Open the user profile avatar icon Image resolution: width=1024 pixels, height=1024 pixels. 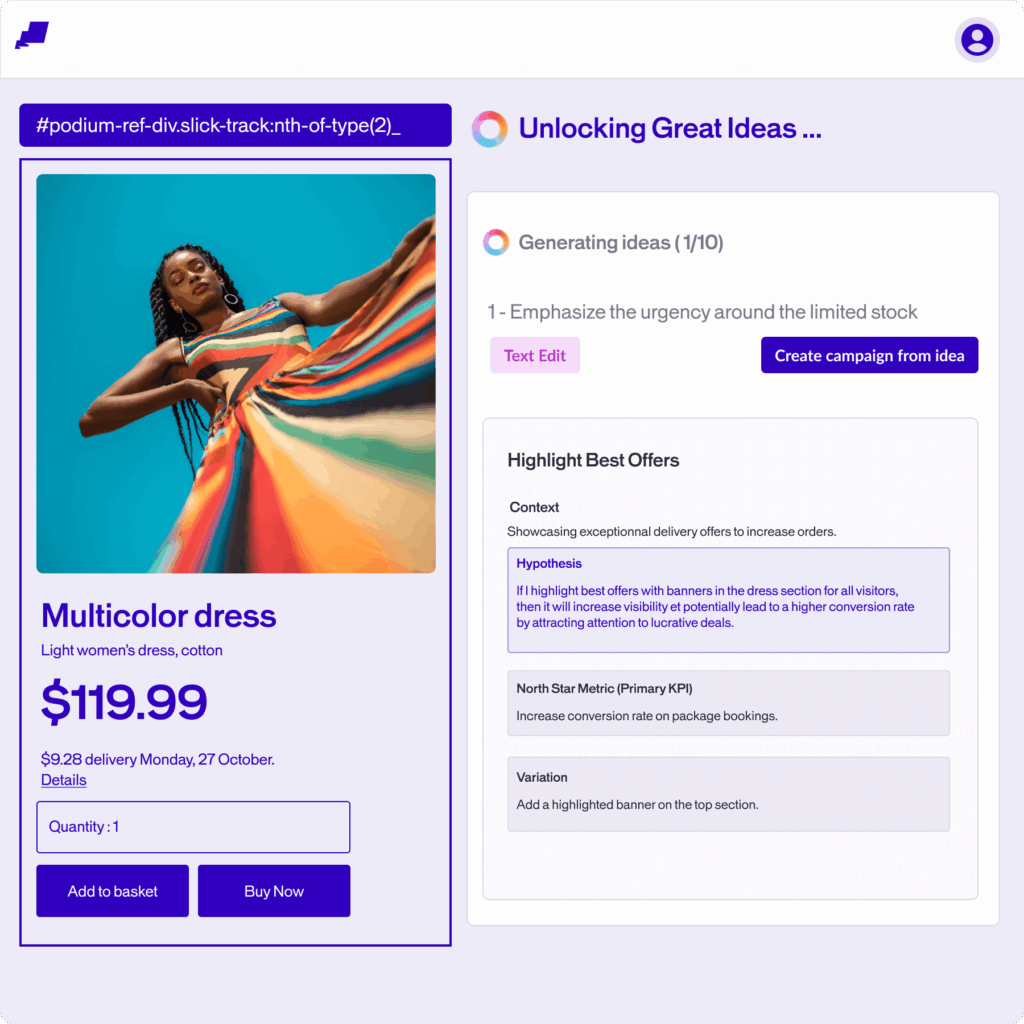(977, 40)
